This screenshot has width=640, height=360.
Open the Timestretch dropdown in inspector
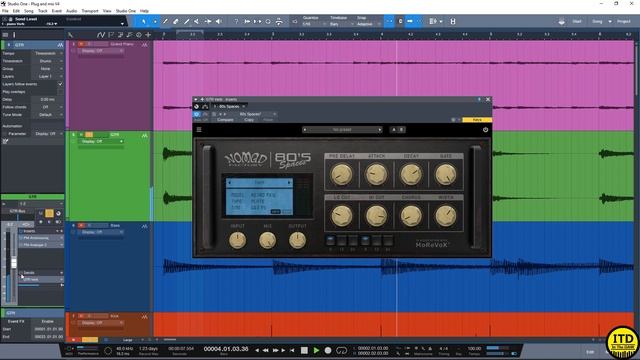coord(47,61)
